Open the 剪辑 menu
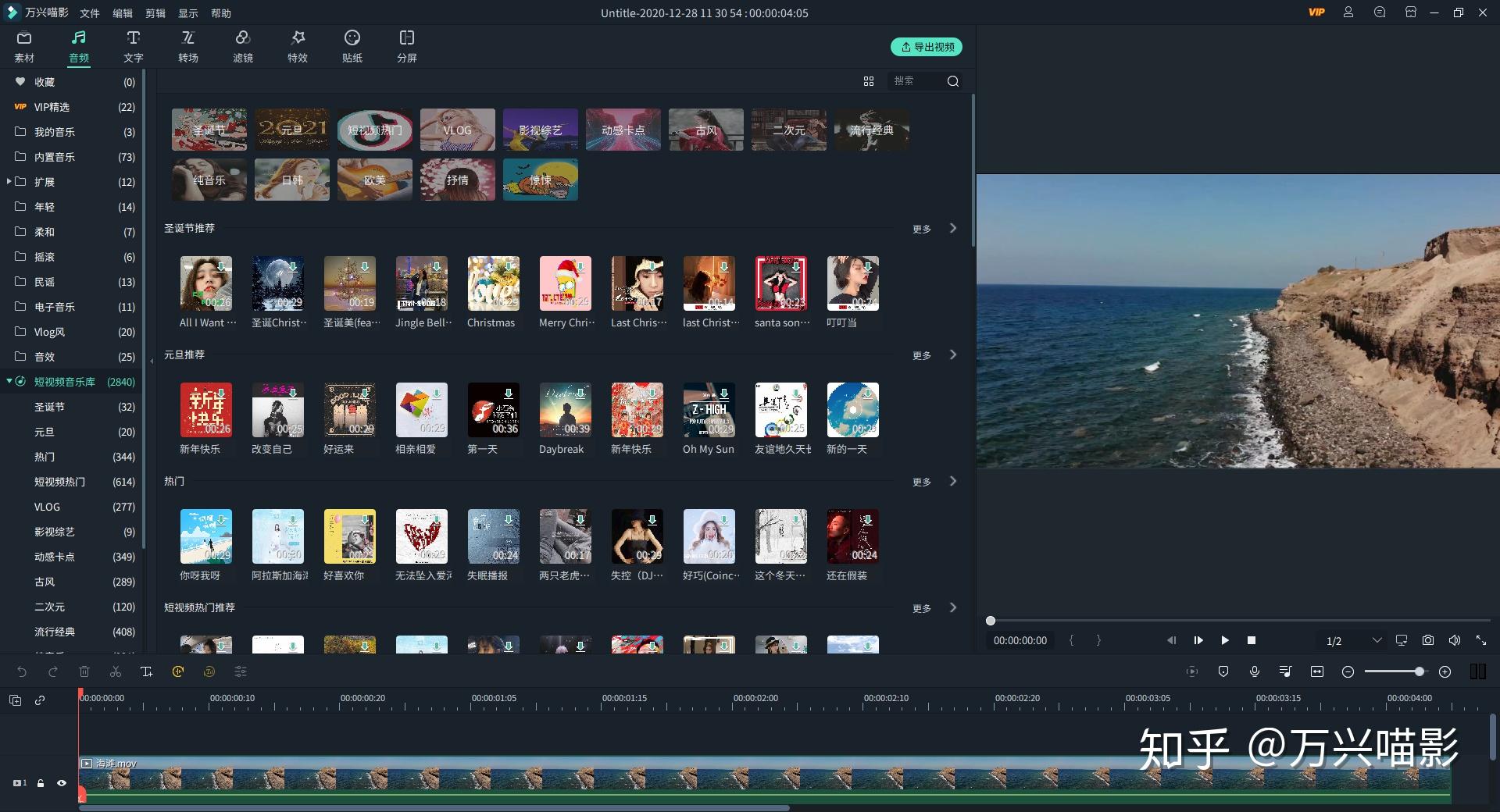Screen dimensions: 1500x812 (155, 13)
